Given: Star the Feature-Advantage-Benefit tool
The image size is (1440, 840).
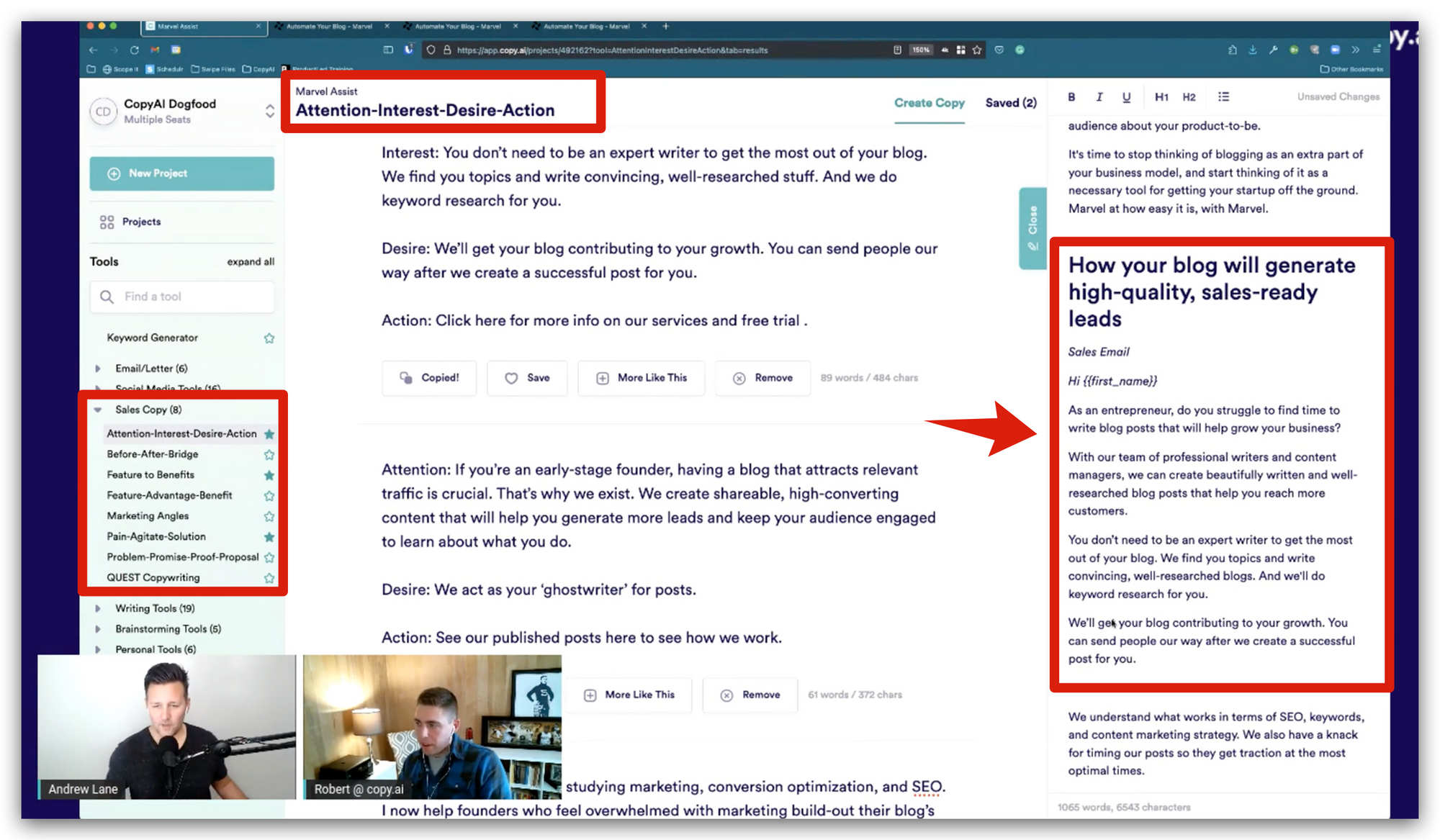Looking at the screenshot, I should click(x=269, y=495).
